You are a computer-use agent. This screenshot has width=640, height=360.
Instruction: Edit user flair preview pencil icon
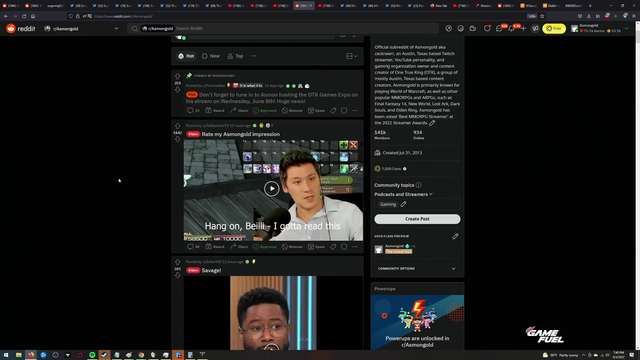455,236
